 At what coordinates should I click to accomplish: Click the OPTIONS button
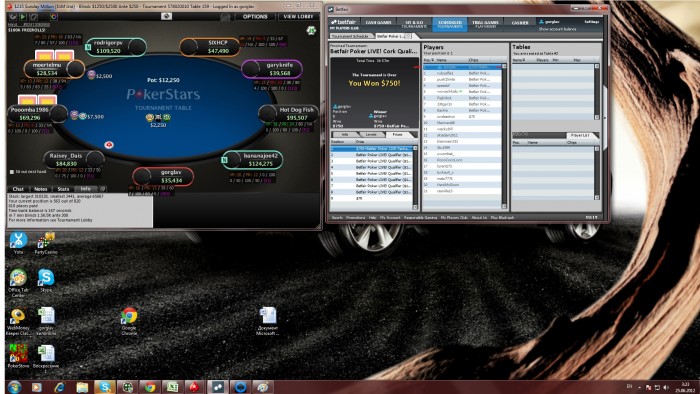(255, 17)
